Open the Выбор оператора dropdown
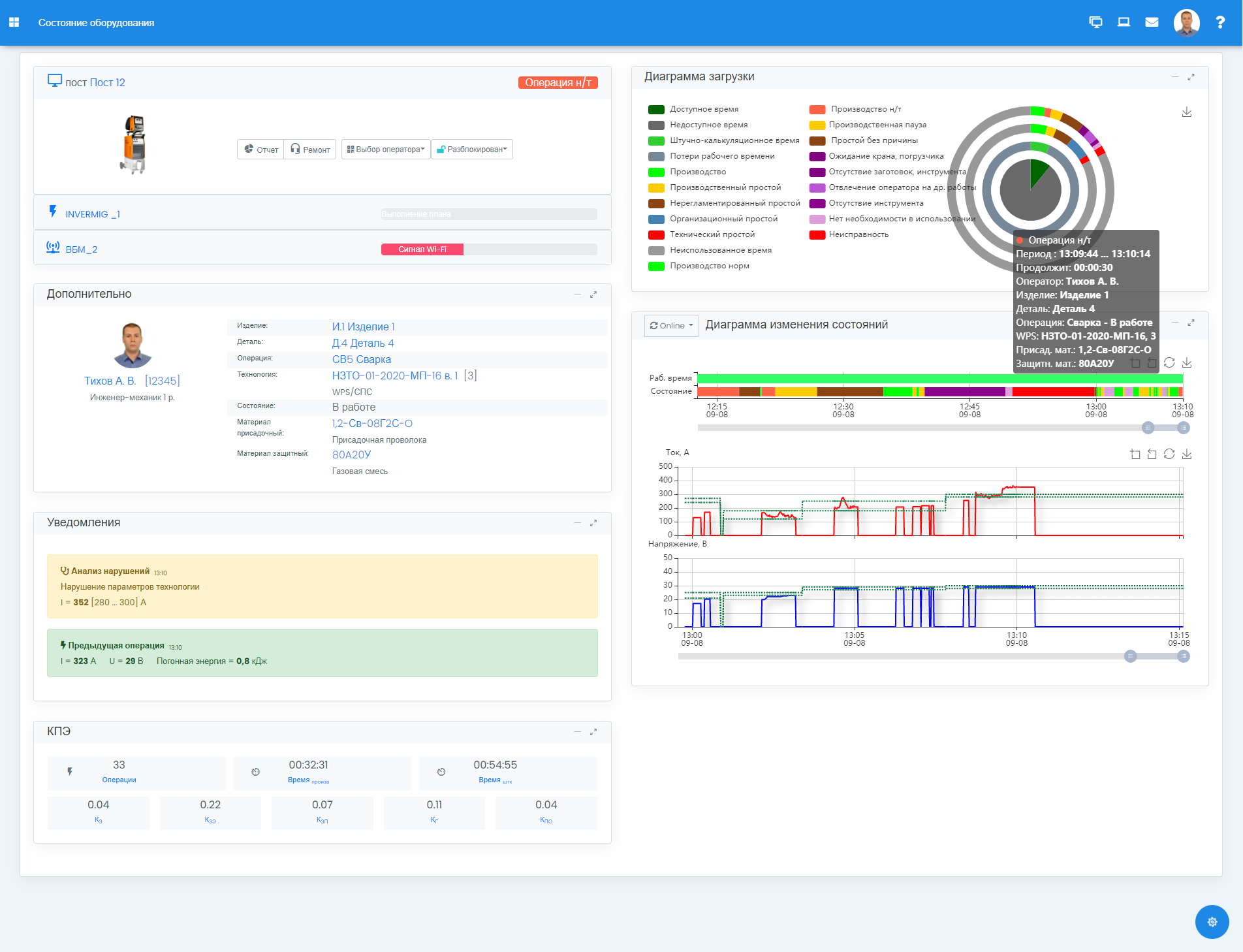This screenshot has width=1243, height=952. click(385, 150)
